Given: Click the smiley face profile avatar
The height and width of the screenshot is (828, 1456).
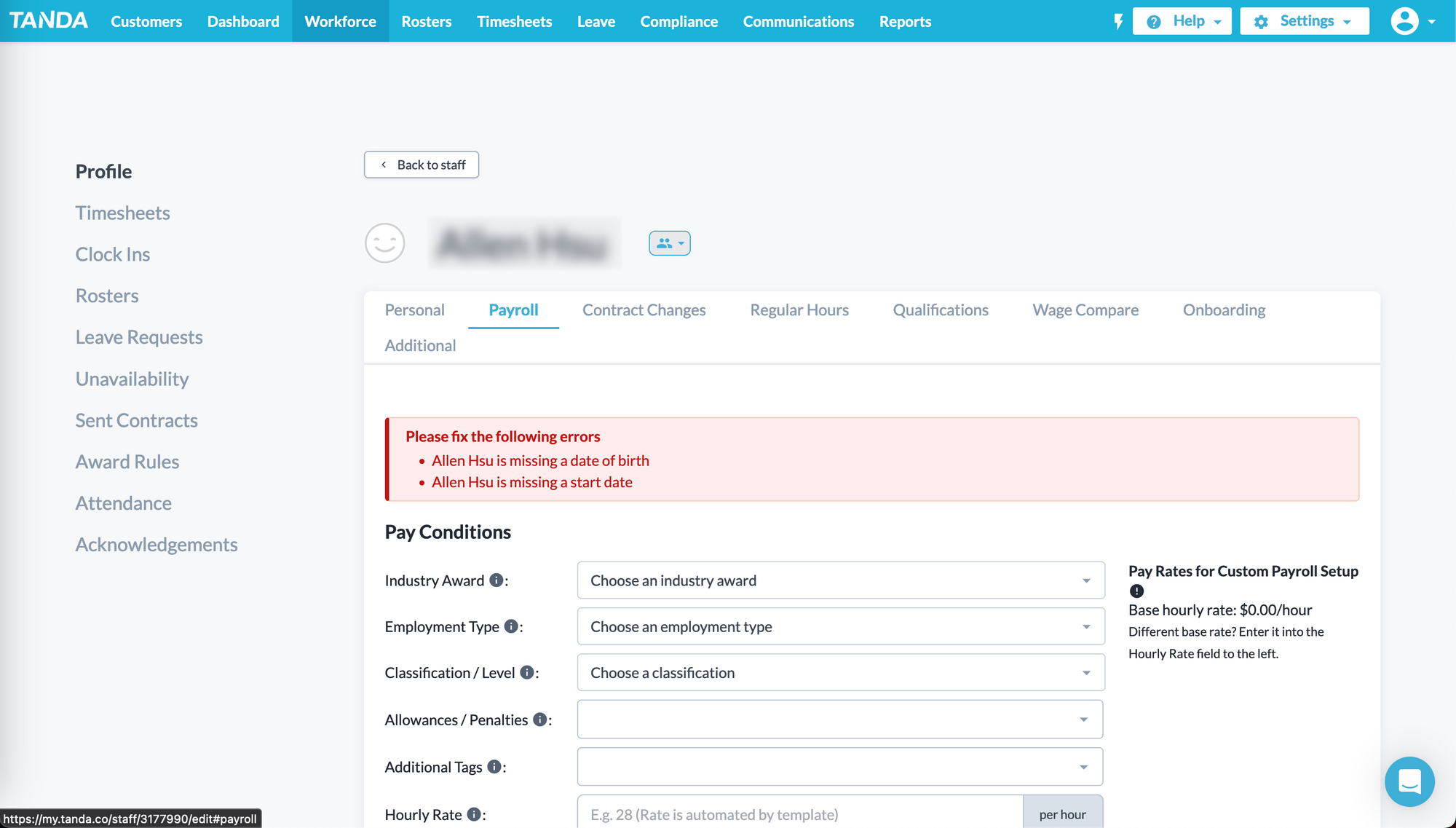Looking at the screenshot, I should 384,243.
